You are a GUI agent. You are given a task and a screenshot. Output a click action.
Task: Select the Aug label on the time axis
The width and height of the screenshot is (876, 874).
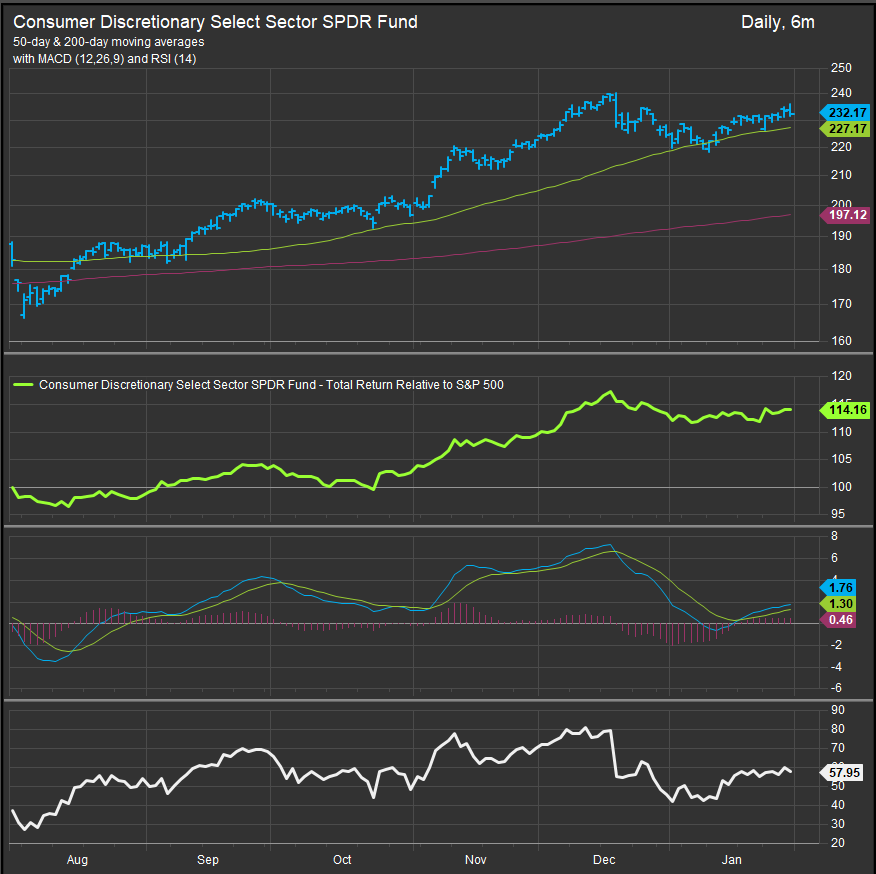(77, 859)
